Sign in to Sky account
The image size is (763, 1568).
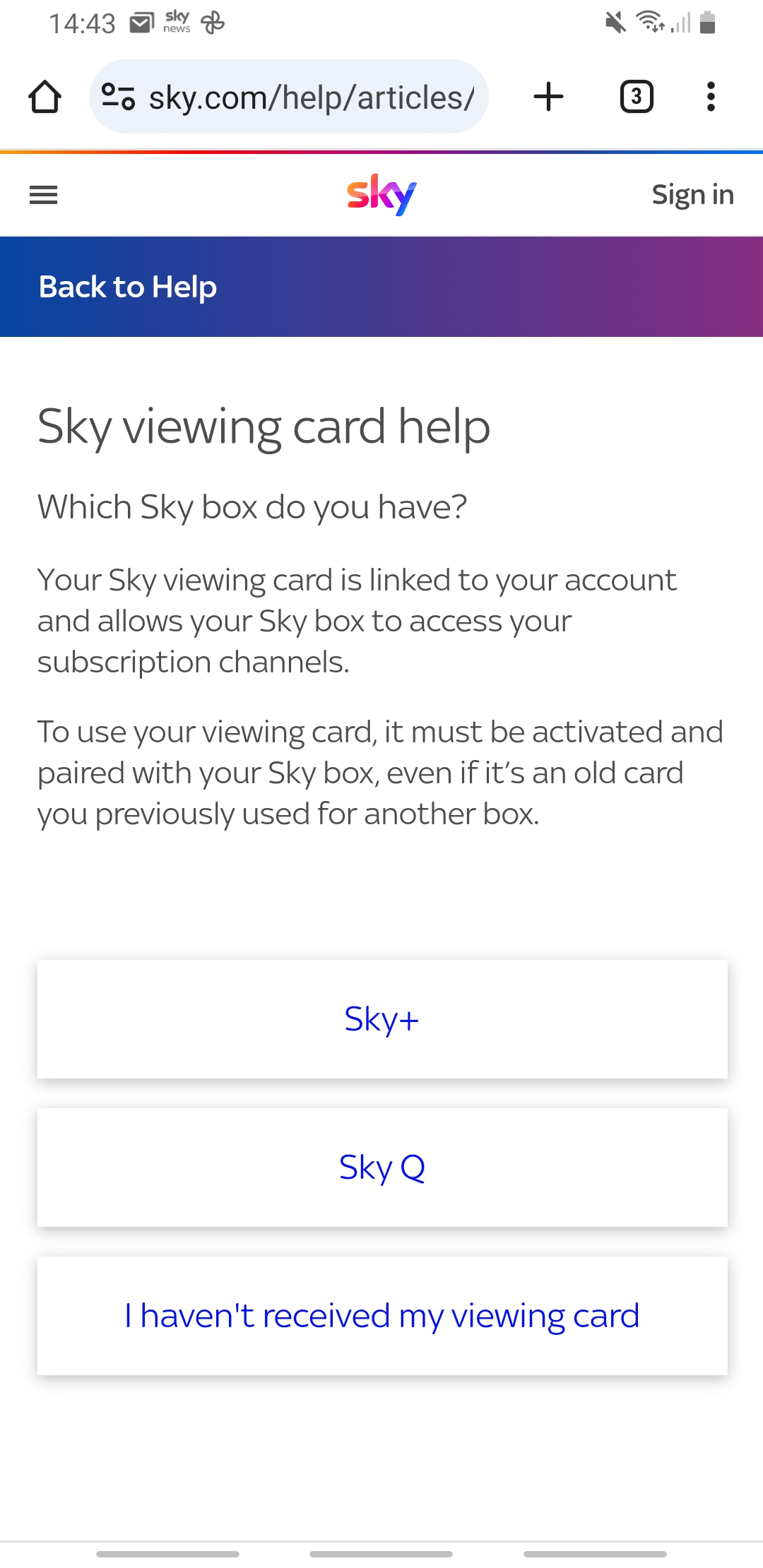(692, 194)
